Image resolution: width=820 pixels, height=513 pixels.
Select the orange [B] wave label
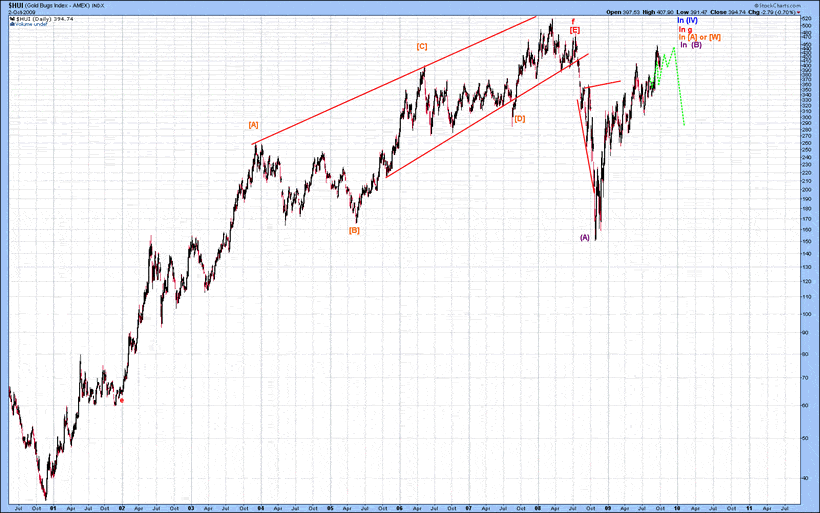(354, 230)
